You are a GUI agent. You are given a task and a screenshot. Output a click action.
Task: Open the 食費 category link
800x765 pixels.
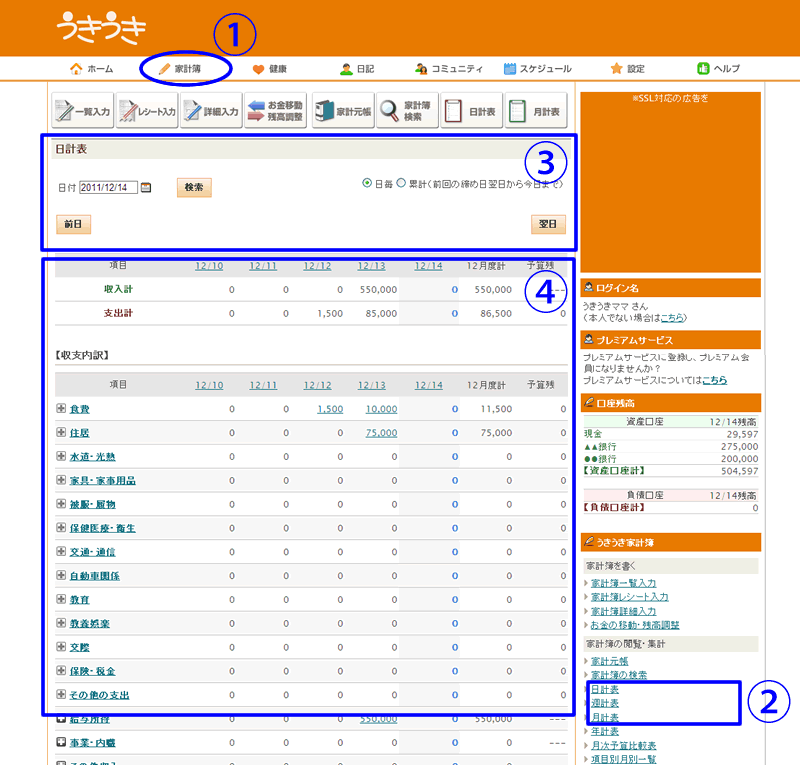coord(80,409)
